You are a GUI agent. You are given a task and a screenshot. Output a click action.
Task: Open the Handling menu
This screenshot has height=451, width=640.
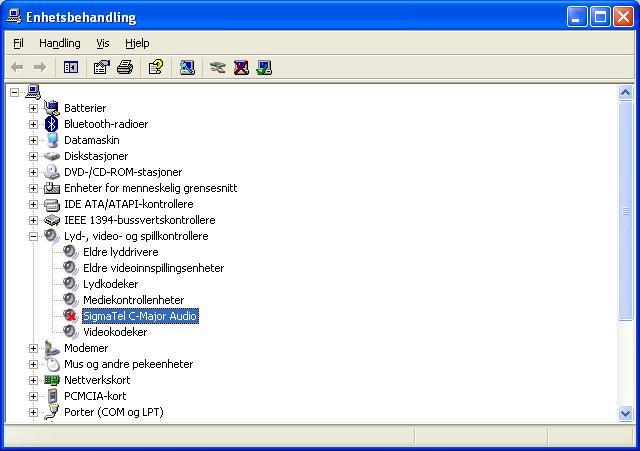point(60,43)
